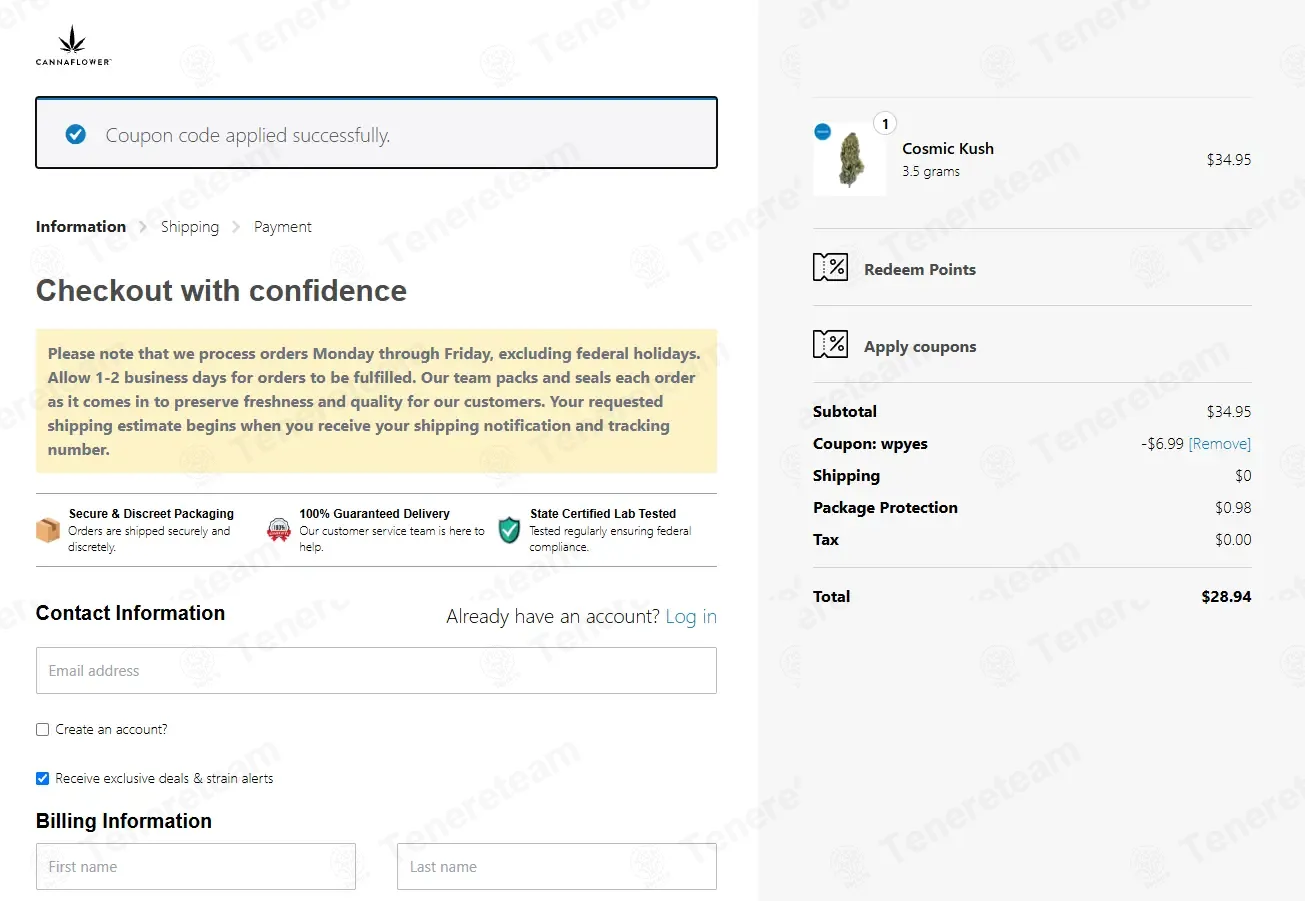Click the Apply coupons ticket icon
Image resolution: width=1305 pixels, height=901 pixels.
point(830,345)
